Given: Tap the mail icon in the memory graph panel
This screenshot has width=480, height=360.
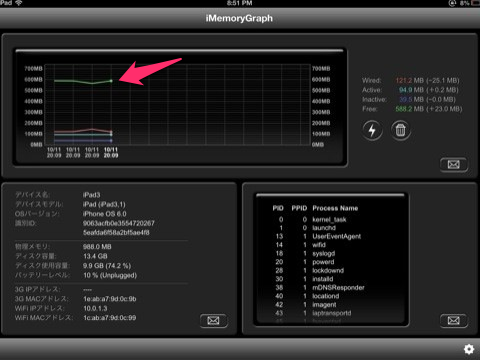Looking at the screenshot, I should (453, 164).
